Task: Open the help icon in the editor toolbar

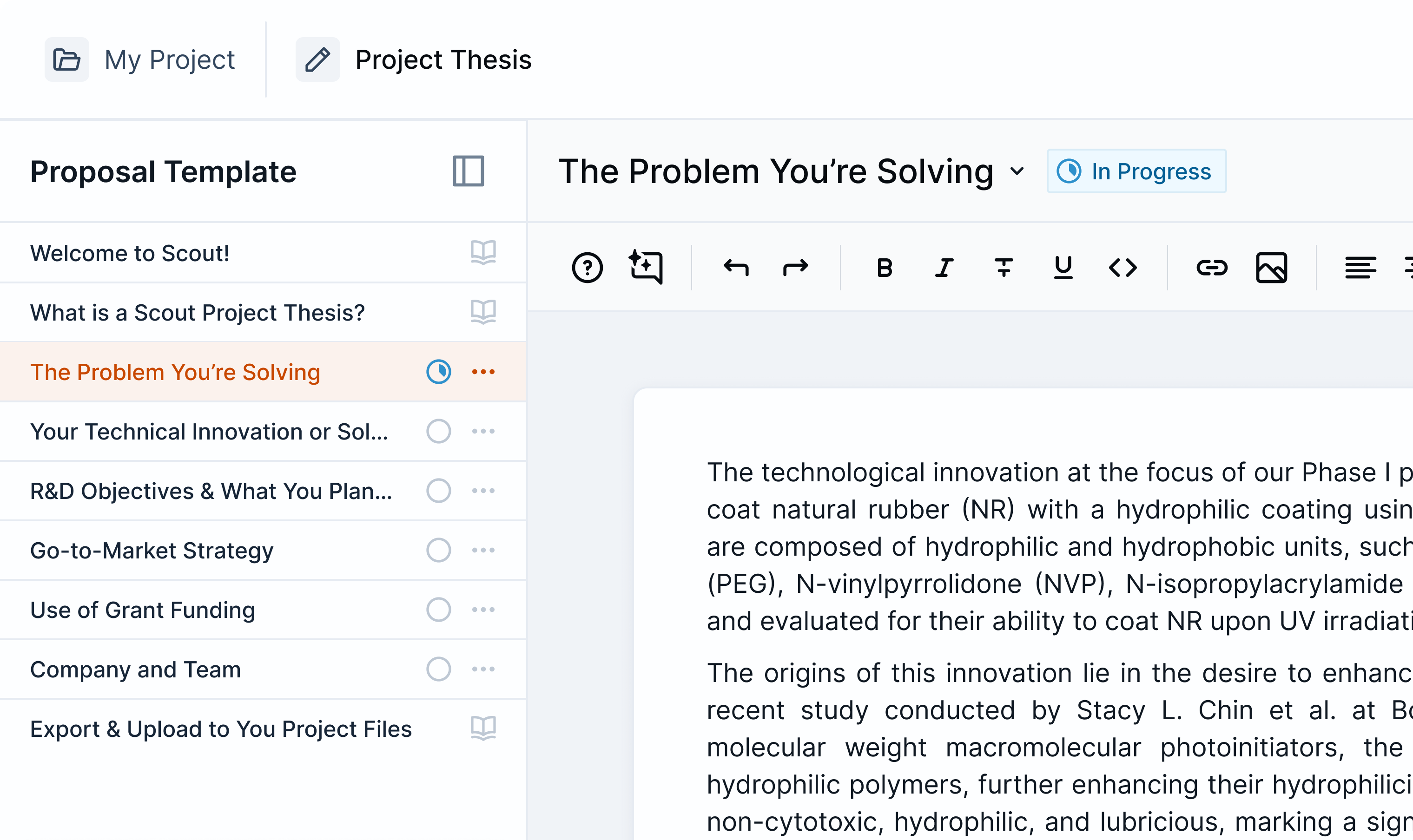Action: point(588,267)
